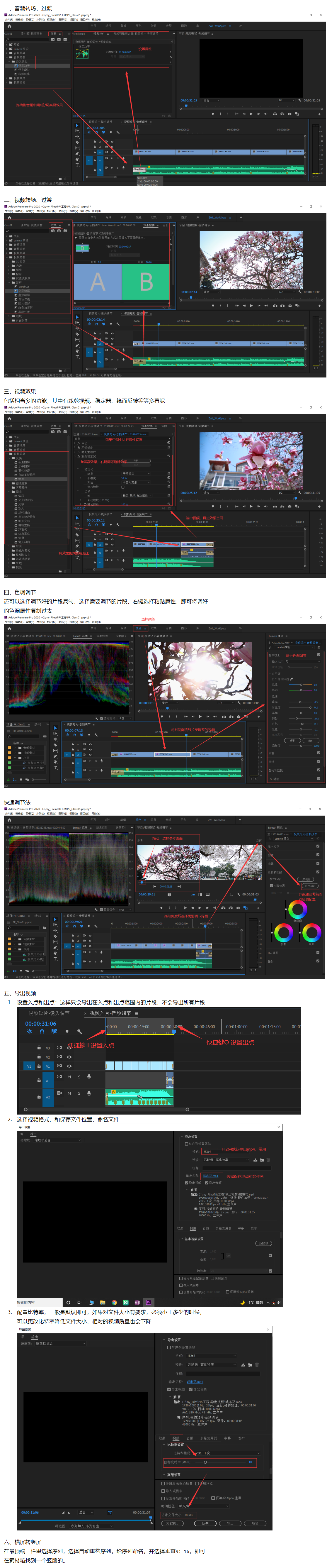The width and height of the screenshot is (327, 1568).
Task: Open the 输出 tab in the first export dialog
Action: [33, 1133]
